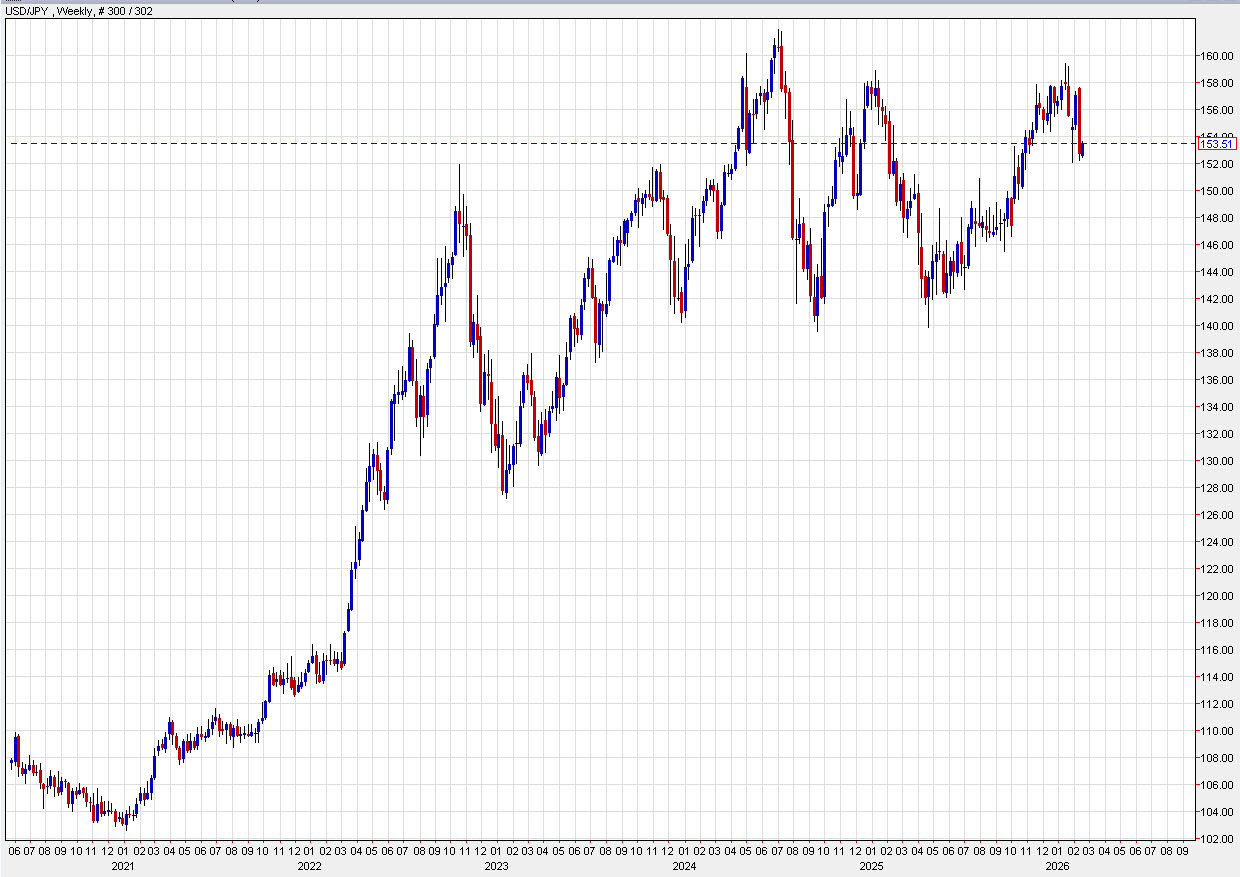Click the lowest candlestick near 102.00

124,822
